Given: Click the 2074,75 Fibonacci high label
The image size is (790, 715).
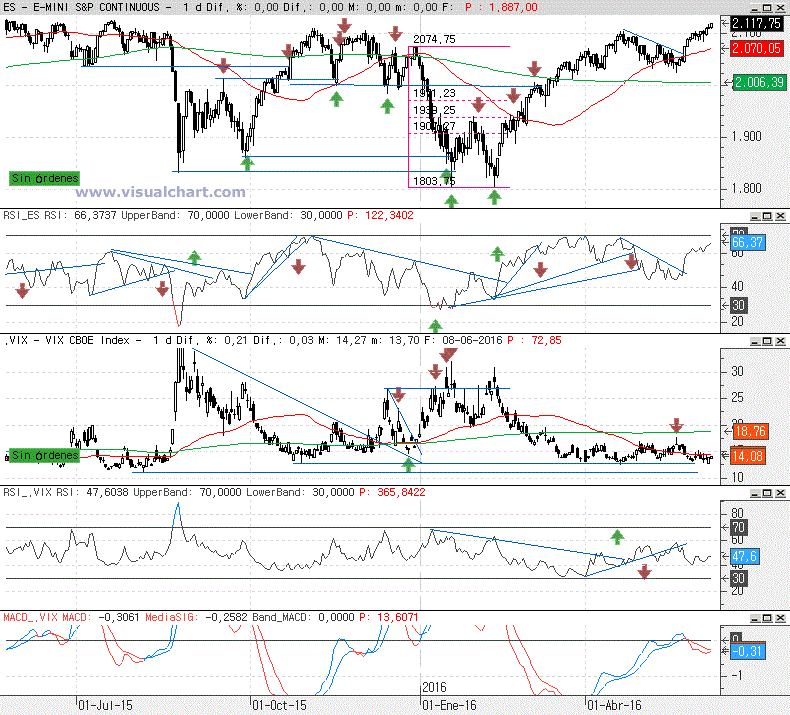Looking at the screenshot, I should point(434,39).
